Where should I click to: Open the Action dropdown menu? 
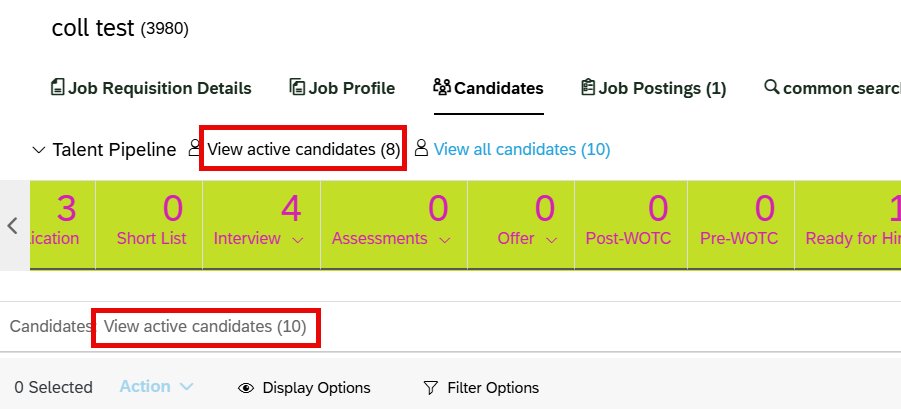pyautogui.click(x=156, y=387)
